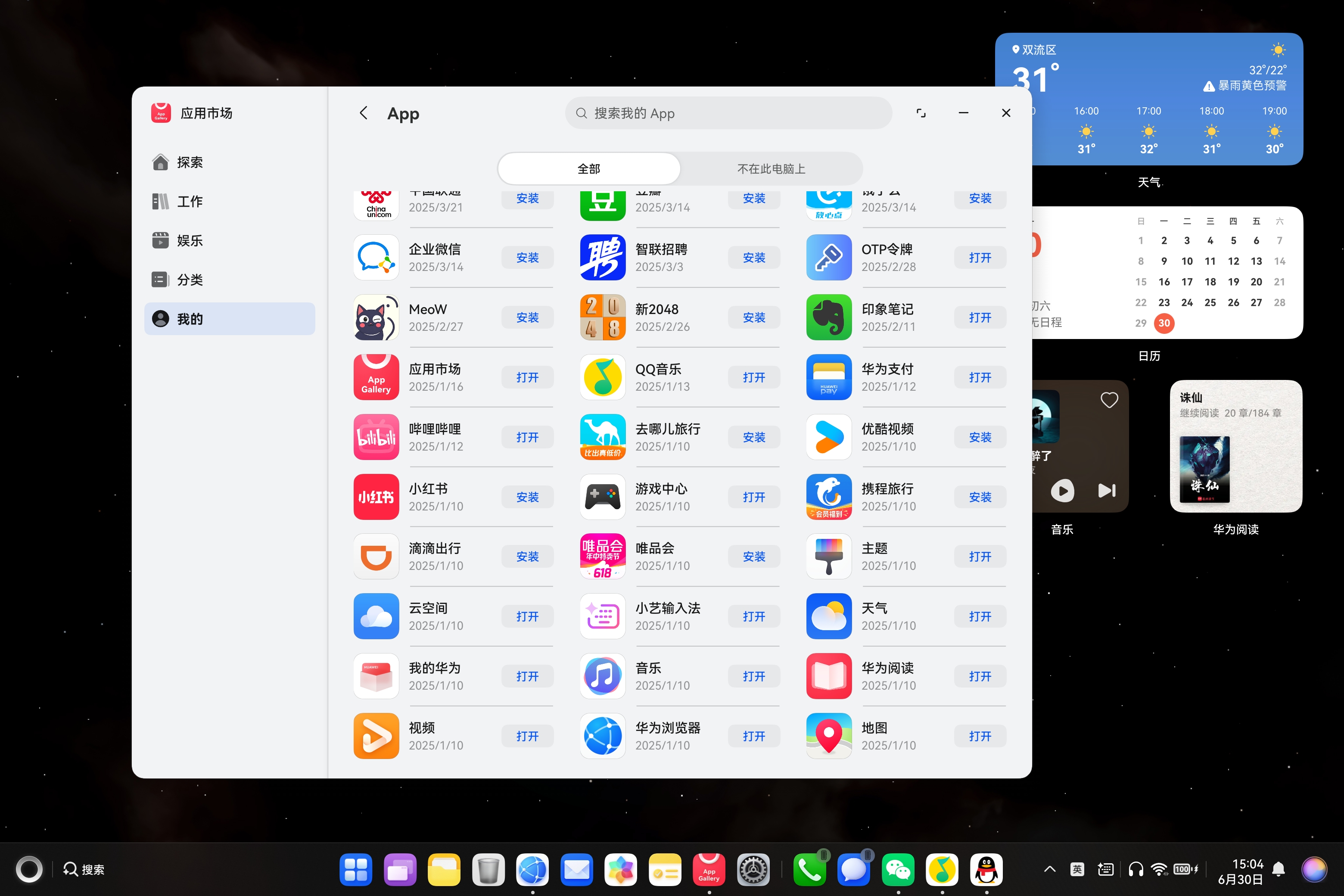The width and height of the screenshot is (1344, 896).
Task: Select 我的 in the sidebar
Action: [230, 319]
